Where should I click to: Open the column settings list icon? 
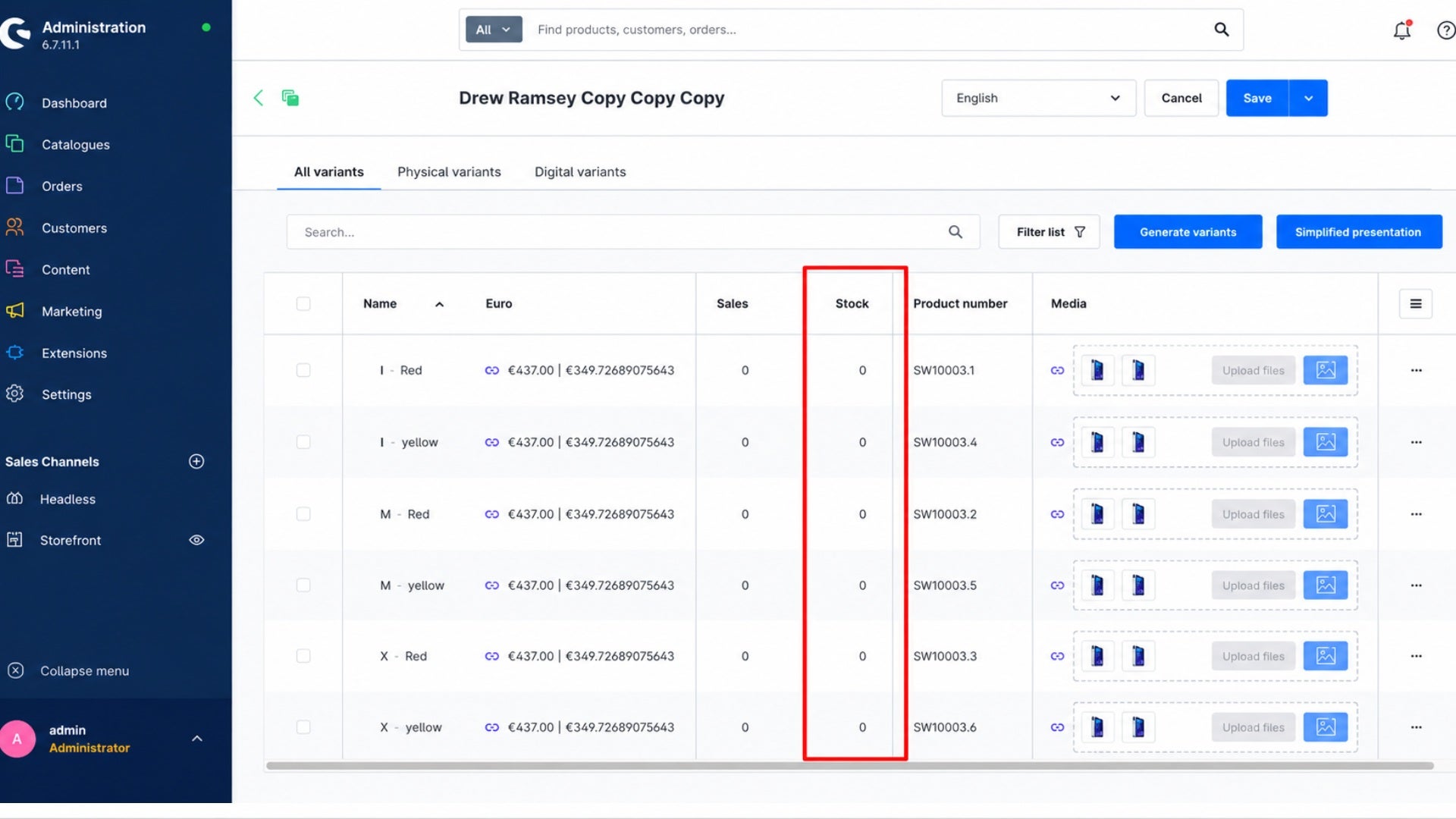point(1415,304)
